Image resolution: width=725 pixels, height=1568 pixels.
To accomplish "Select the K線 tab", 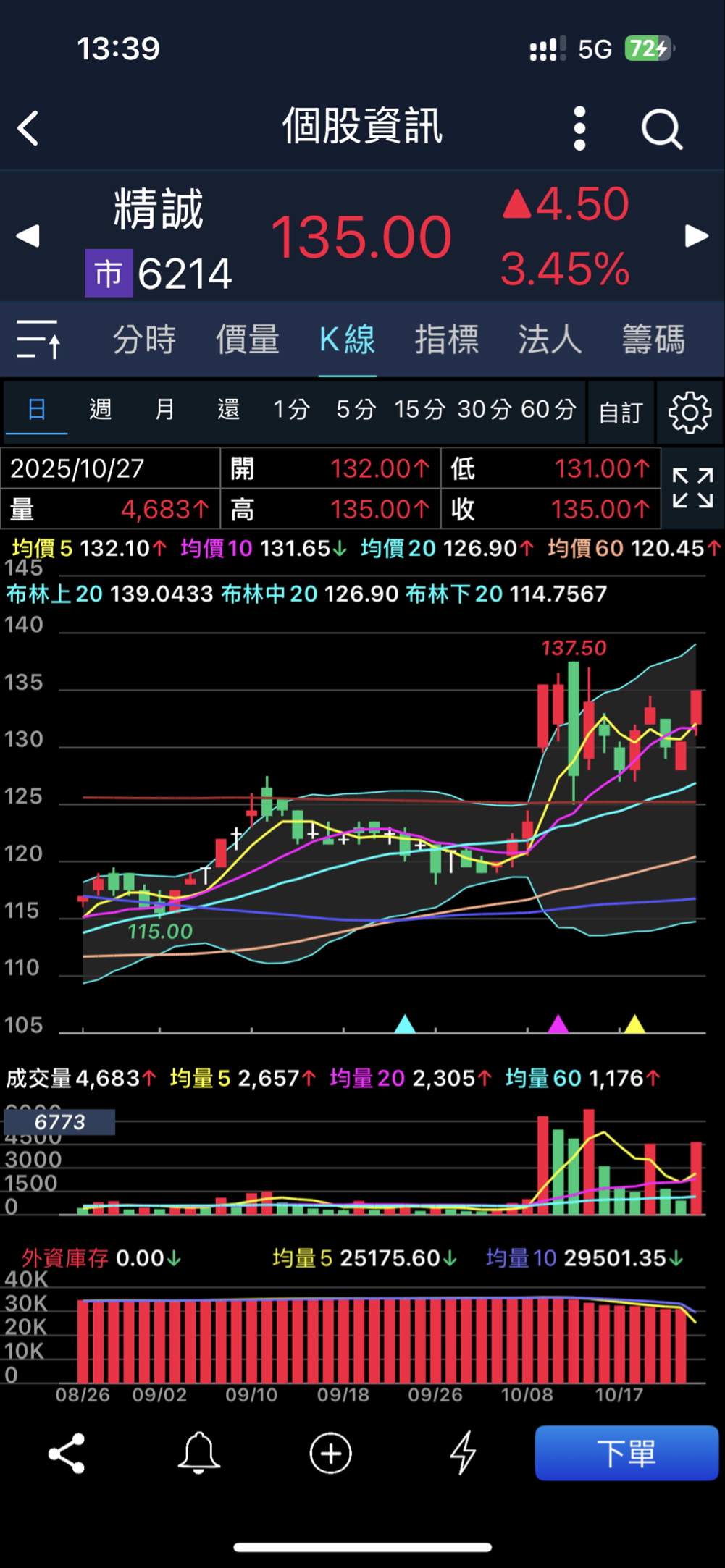I will (x=348, y=340).
